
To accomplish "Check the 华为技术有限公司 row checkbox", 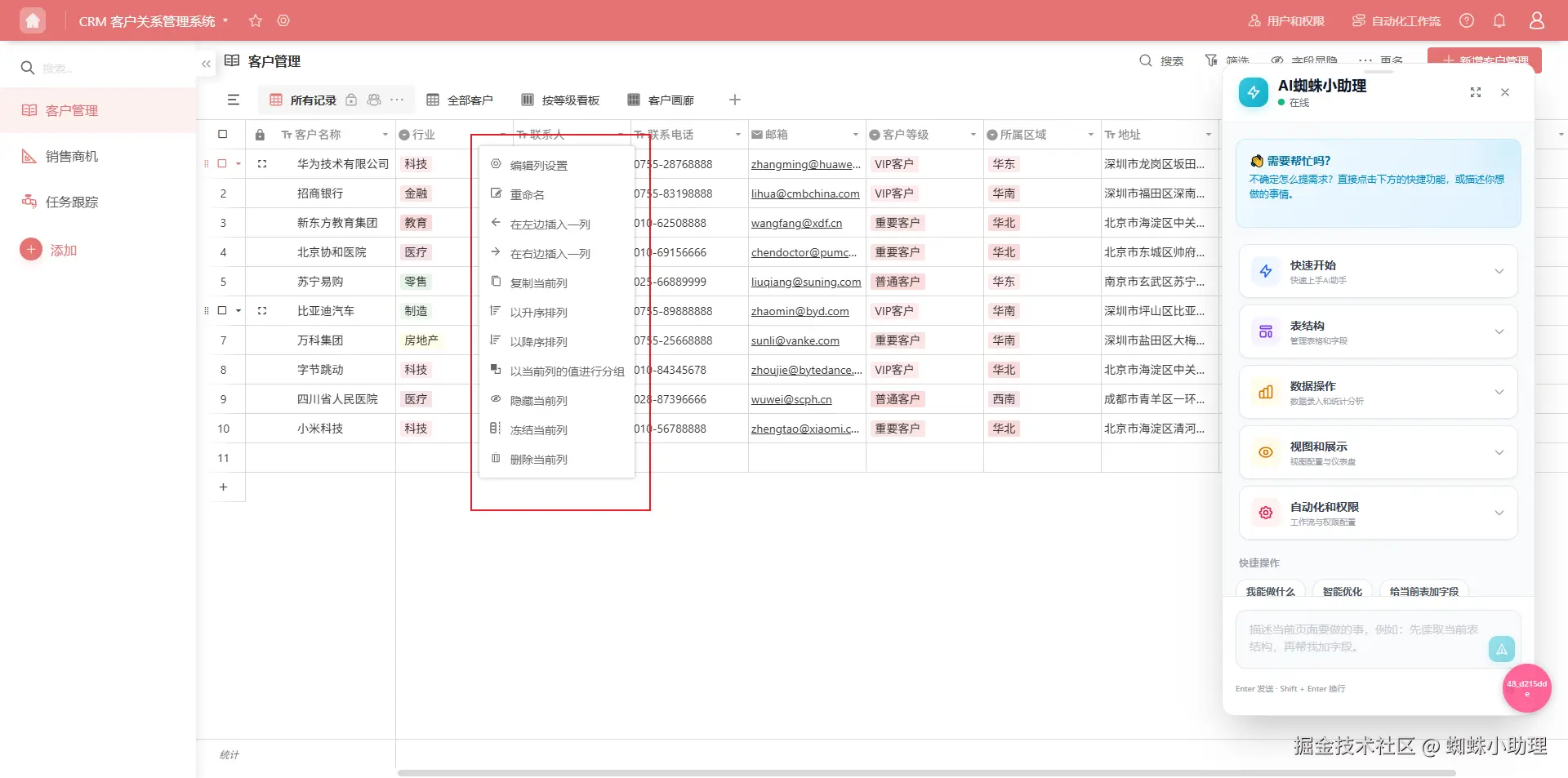I will click(x=221, y=163).
